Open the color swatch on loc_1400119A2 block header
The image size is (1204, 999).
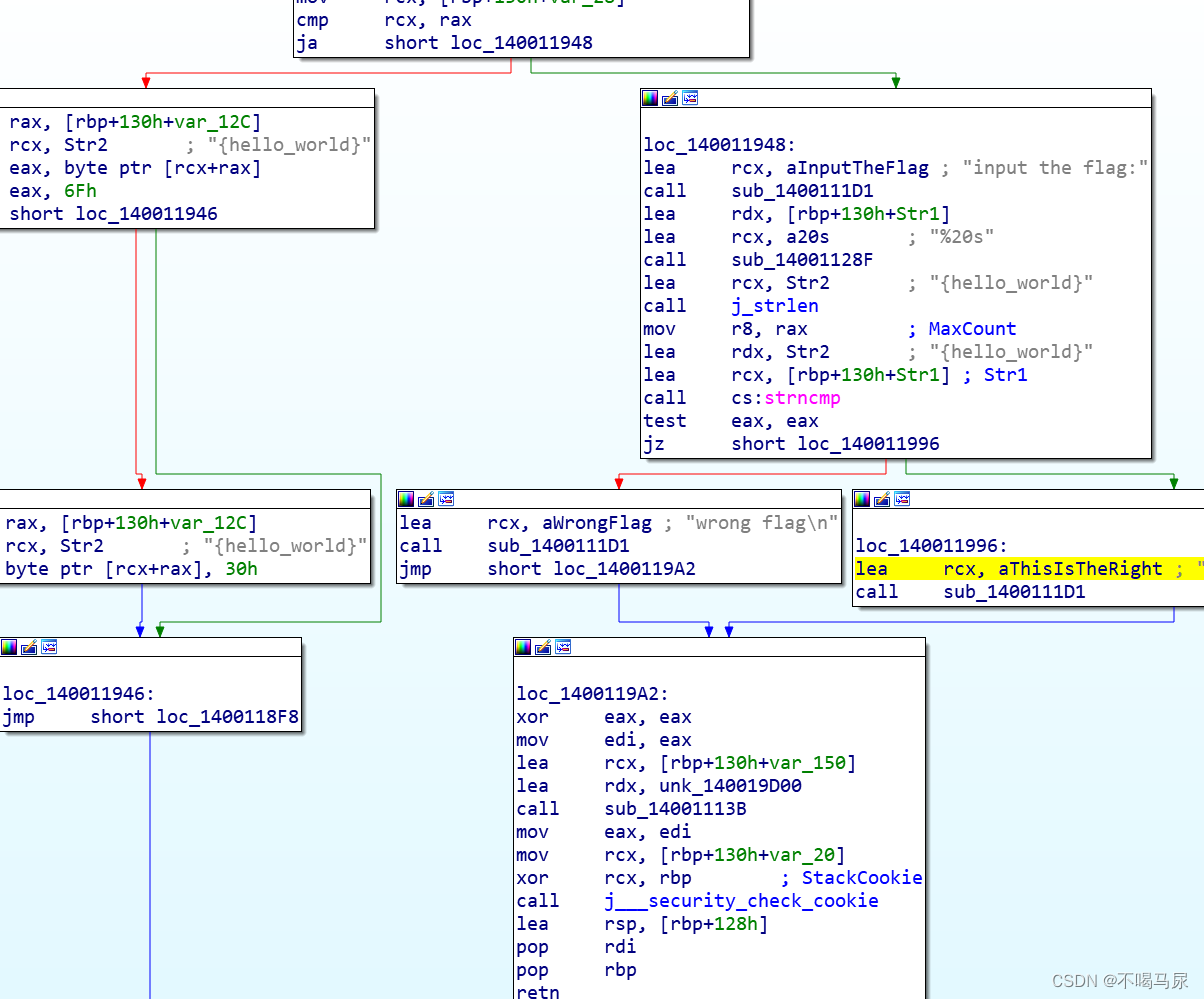point(521,646)
